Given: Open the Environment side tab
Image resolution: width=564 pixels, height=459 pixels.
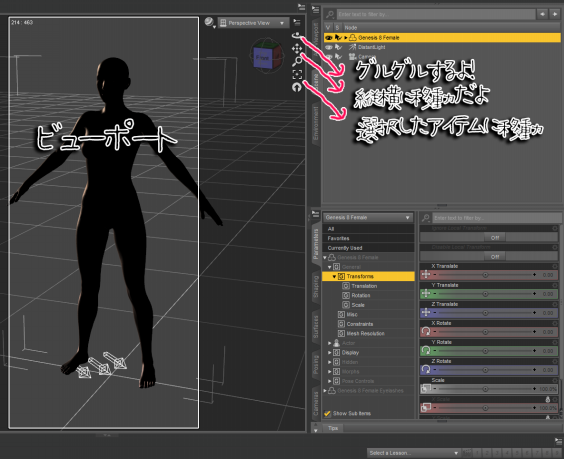Looking at the screenshot, I should point(315,123).
